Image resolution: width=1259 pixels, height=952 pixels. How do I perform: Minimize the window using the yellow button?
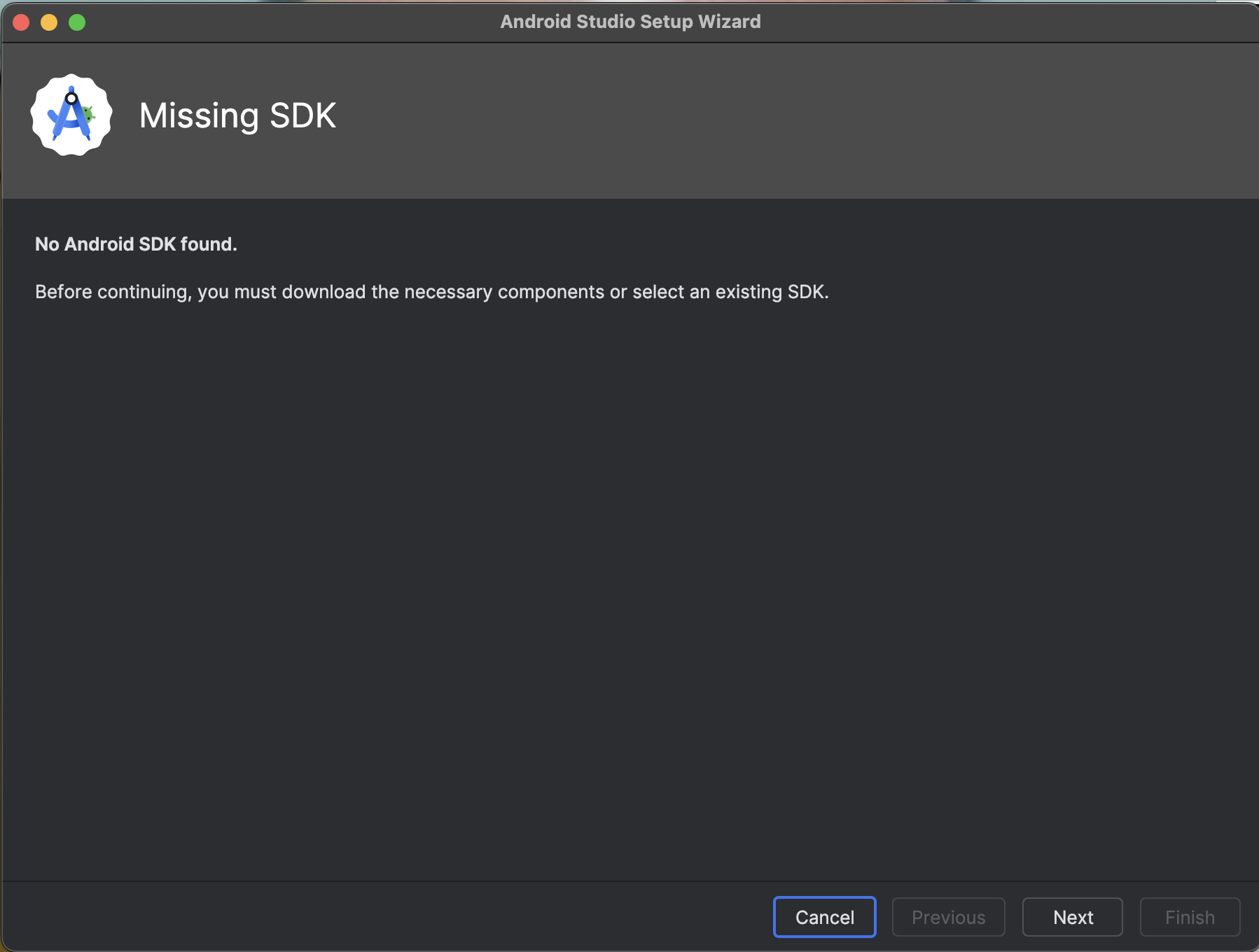click(x=49, y=22)
